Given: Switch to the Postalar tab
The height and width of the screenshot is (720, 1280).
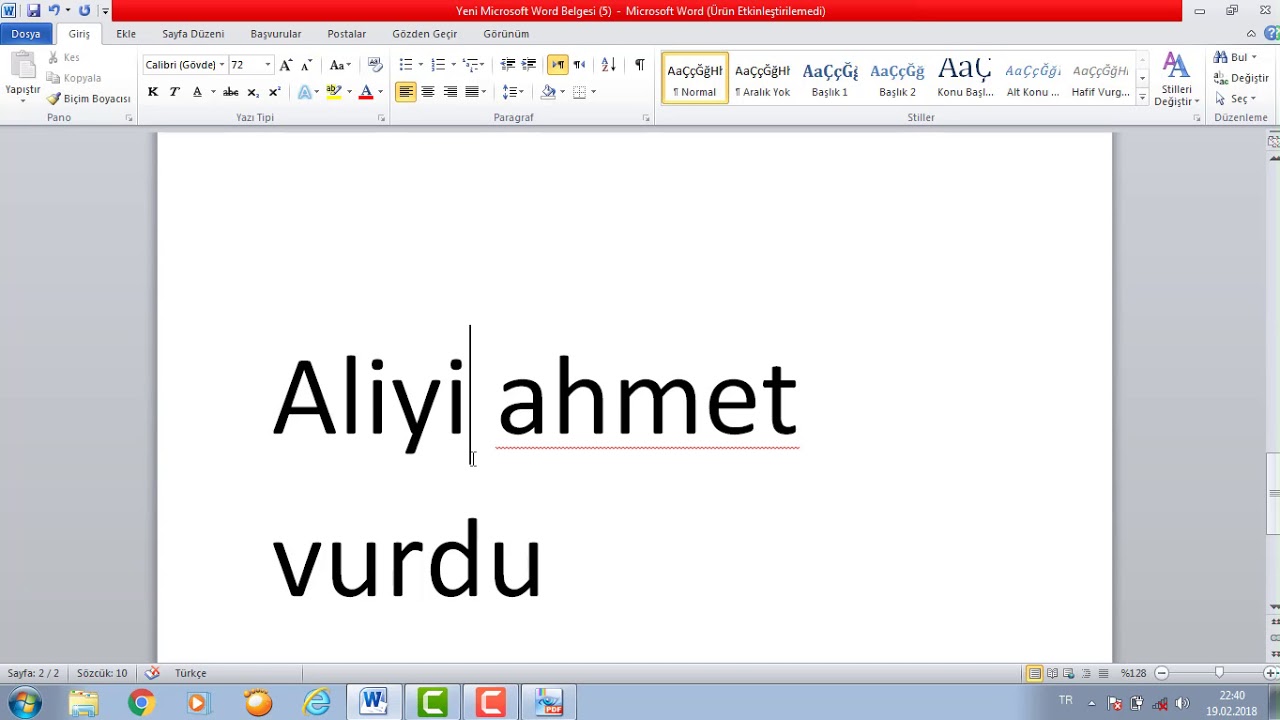Looking at the screenshot, I should point(347,34).
